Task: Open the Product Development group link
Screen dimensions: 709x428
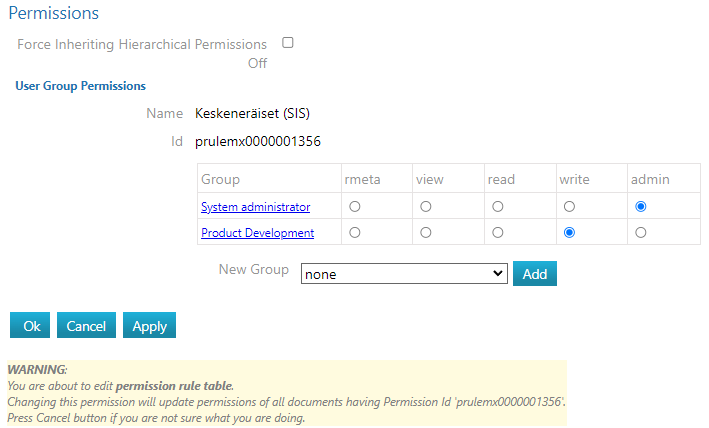Action: tap(257, 233)
